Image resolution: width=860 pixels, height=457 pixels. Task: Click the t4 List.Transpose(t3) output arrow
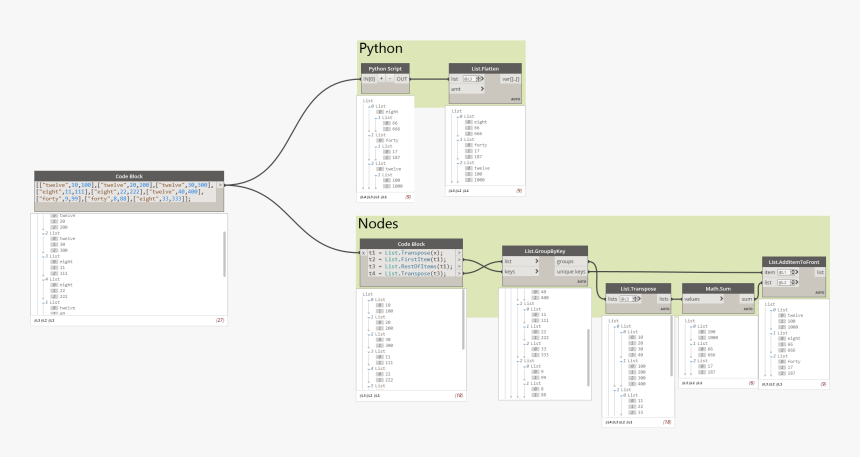click(459, 273)
